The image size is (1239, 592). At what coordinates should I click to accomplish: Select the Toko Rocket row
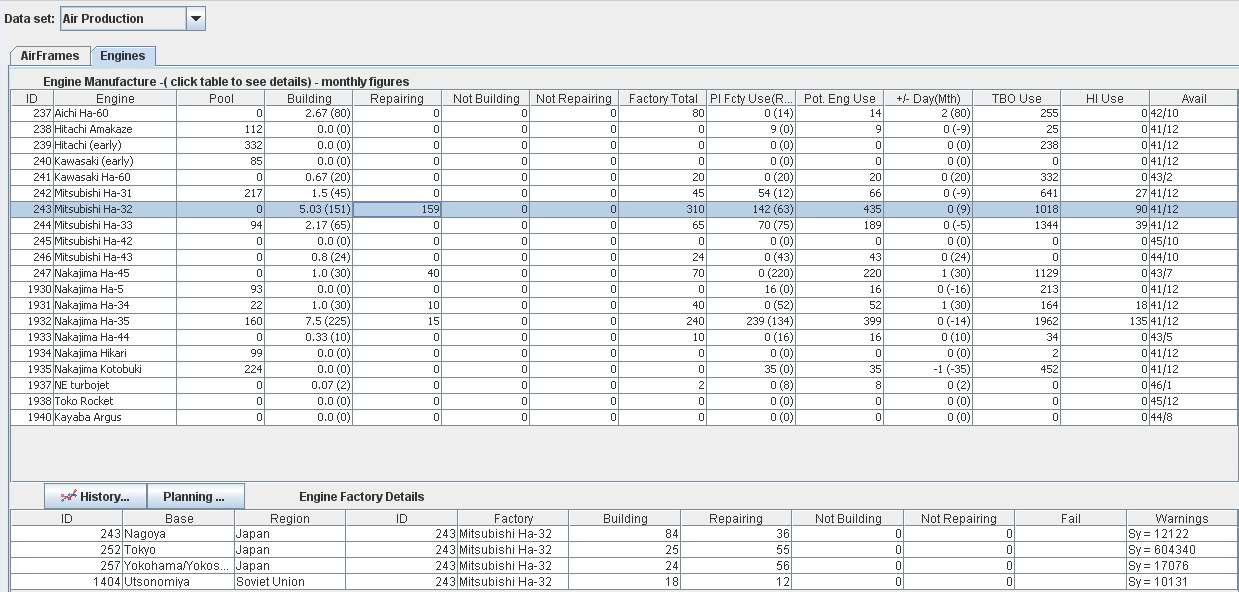pyautogui.click(x=624, y=401)
